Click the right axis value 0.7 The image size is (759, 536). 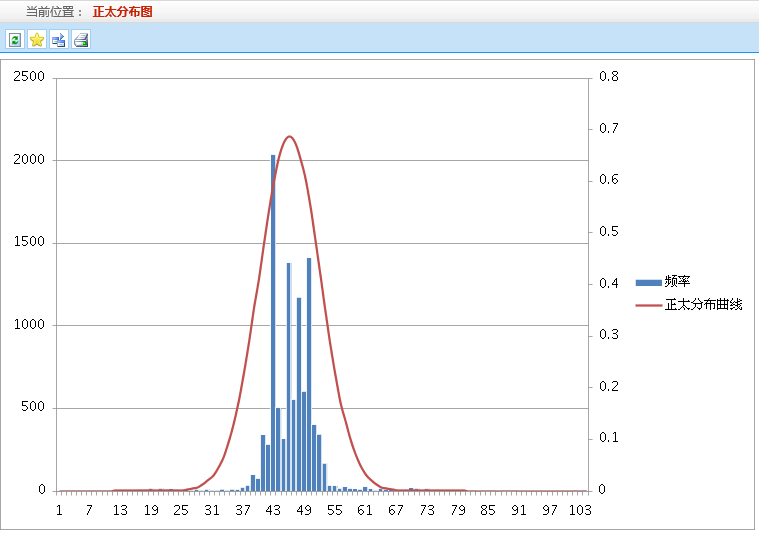608,128
